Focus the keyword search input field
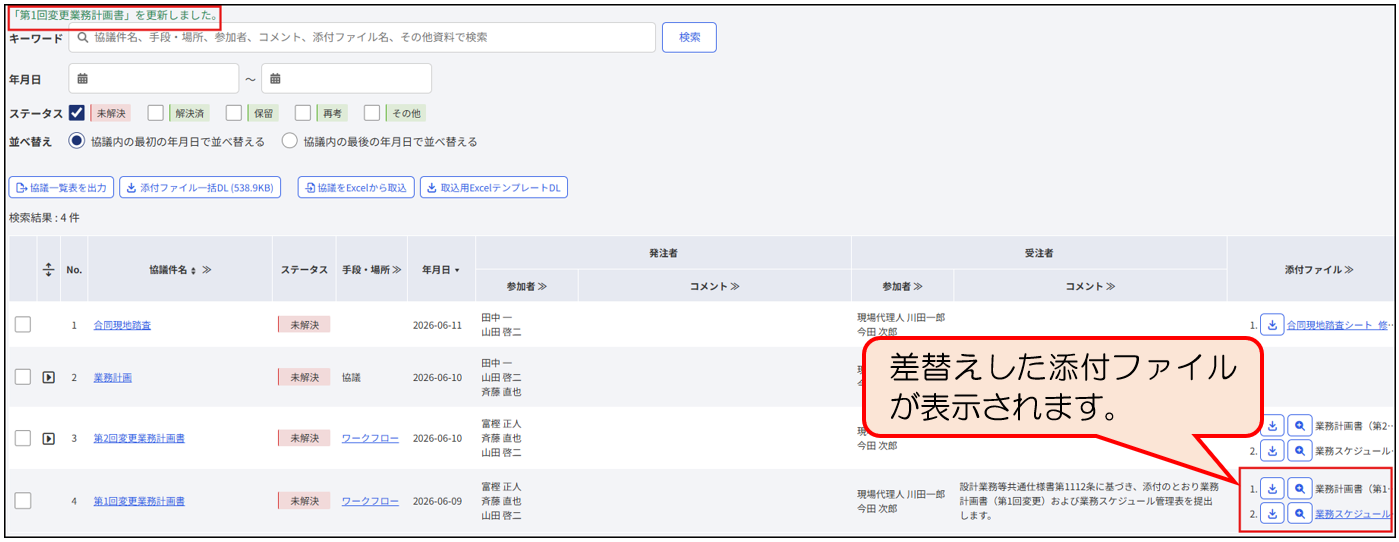This screenshot has width=1399, height=542. [x=362, y=37]
